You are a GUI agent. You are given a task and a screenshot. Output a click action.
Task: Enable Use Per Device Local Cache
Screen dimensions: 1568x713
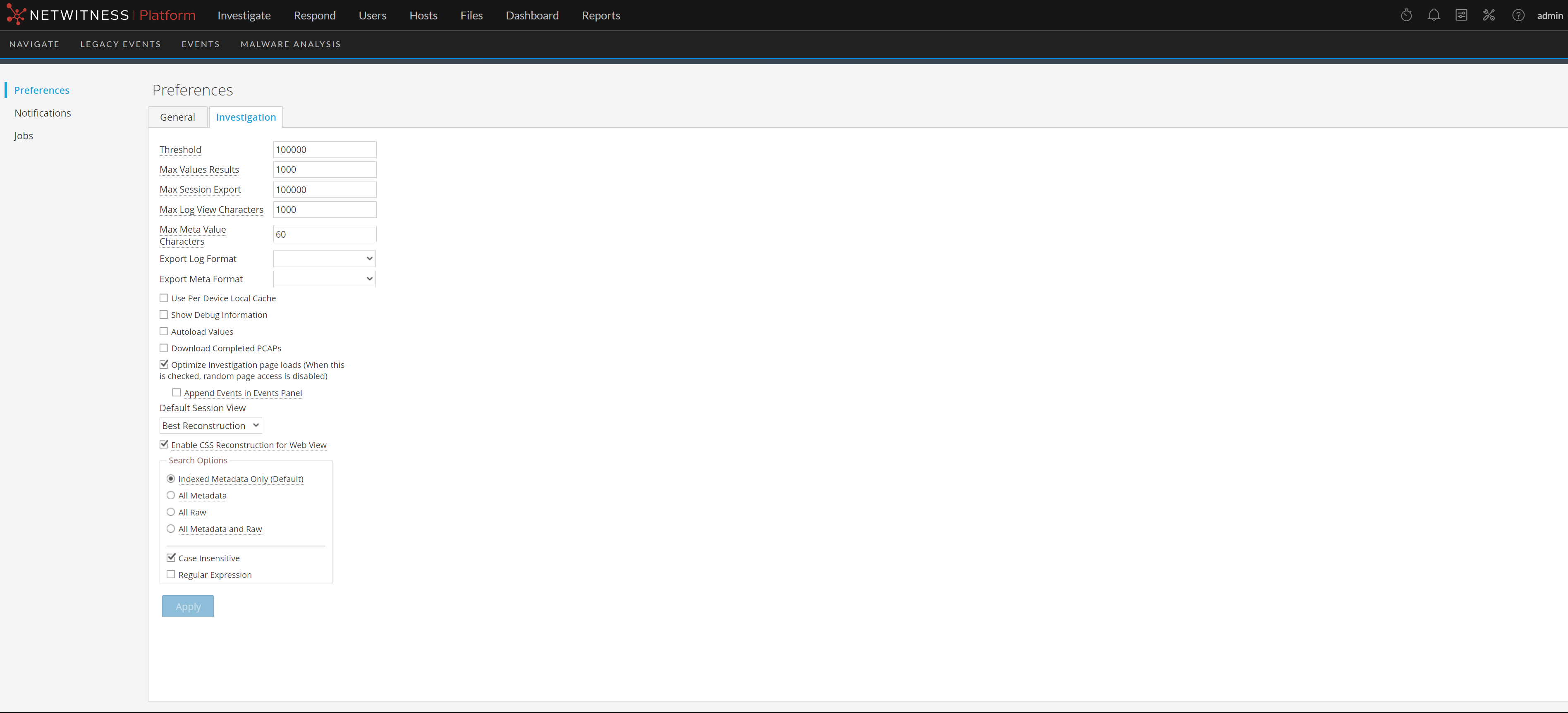(164, 298)
